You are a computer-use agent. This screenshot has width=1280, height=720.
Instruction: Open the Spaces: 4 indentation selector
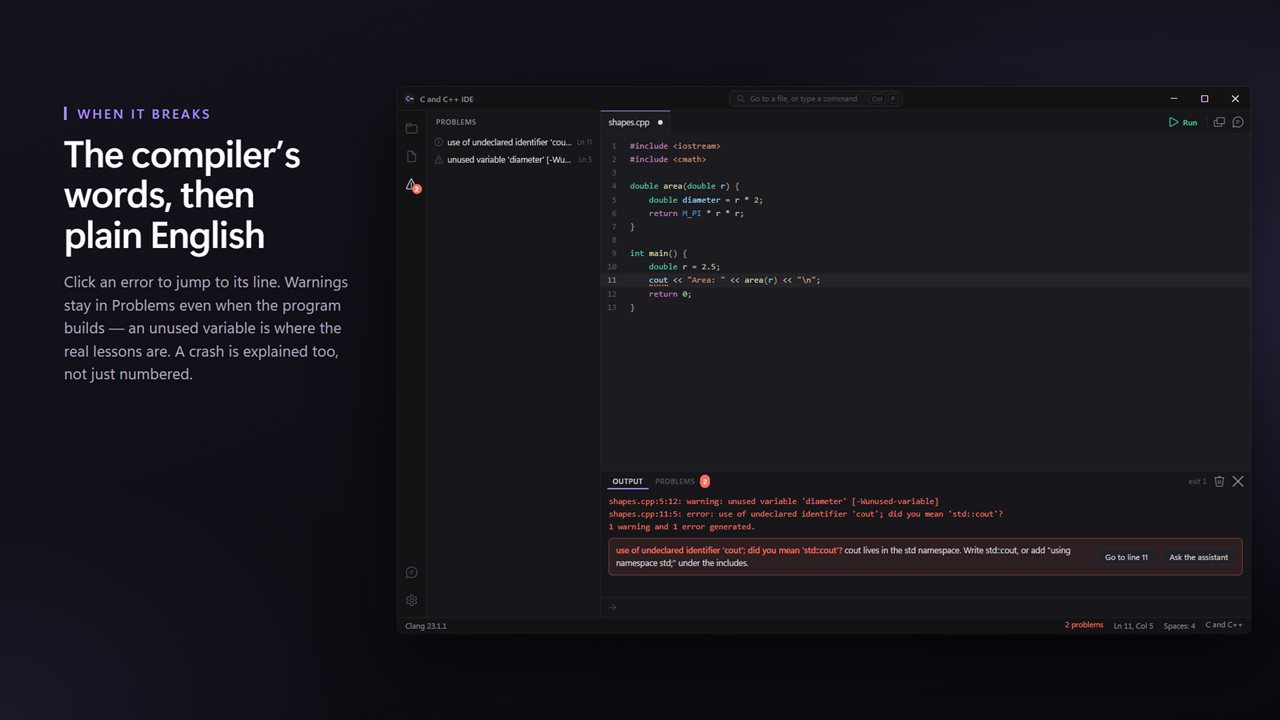(x=1179, y=626)
